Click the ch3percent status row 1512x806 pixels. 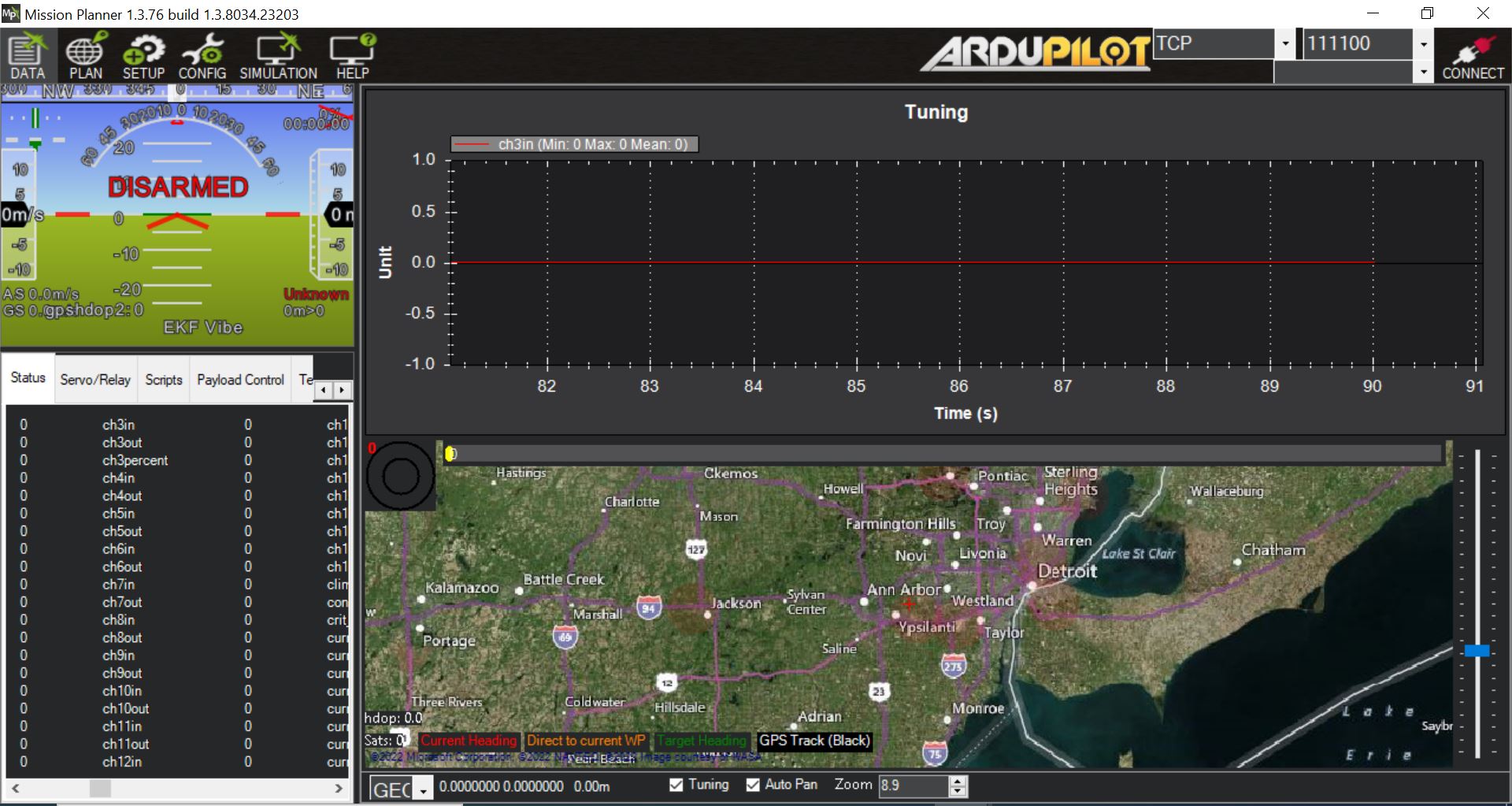click(178, 460)
